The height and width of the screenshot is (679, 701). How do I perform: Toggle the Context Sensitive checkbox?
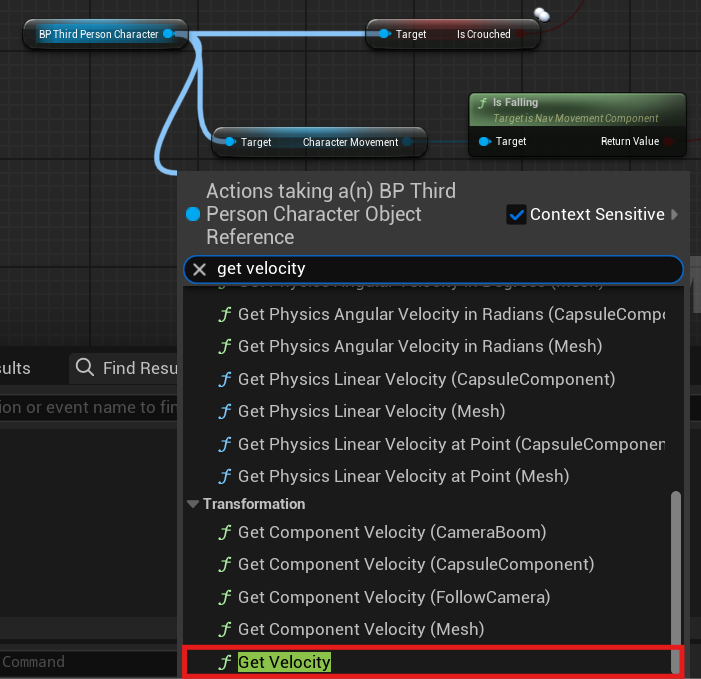tap(516, 215)
